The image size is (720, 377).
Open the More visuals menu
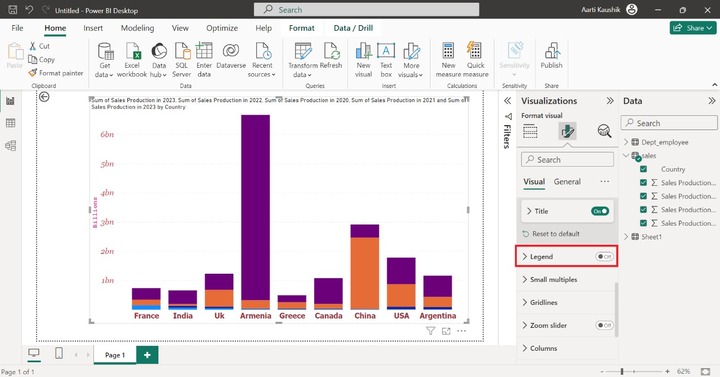click(x=411, y=60)
